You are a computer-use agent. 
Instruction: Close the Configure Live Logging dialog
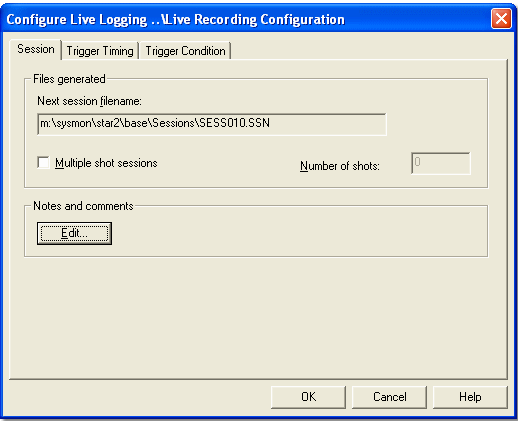(501, 19)
